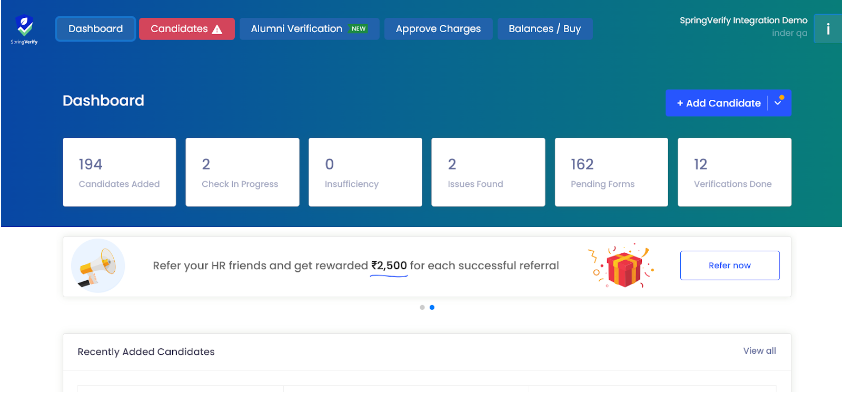
Task: Switch to the Candidates tab
Action: (187, 29)
